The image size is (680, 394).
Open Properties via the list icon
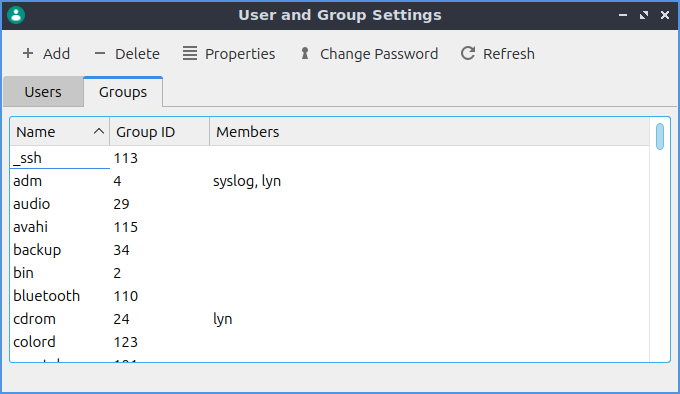(190, 53)
